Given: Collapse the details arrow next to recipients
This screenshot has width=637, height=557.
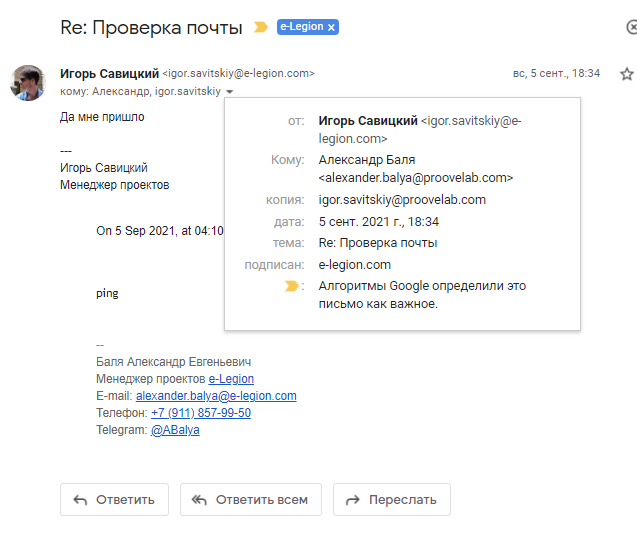Looking at the screenshot, I should tap(229, 92).
